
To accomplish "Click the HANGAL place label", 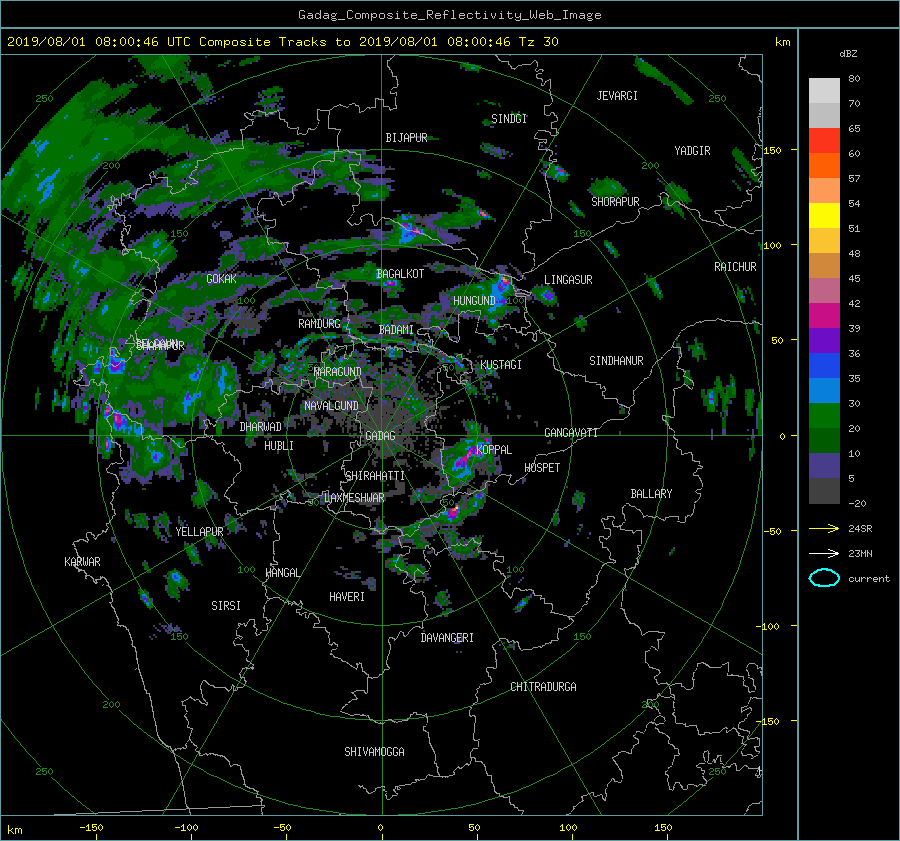I will point(282,573).
